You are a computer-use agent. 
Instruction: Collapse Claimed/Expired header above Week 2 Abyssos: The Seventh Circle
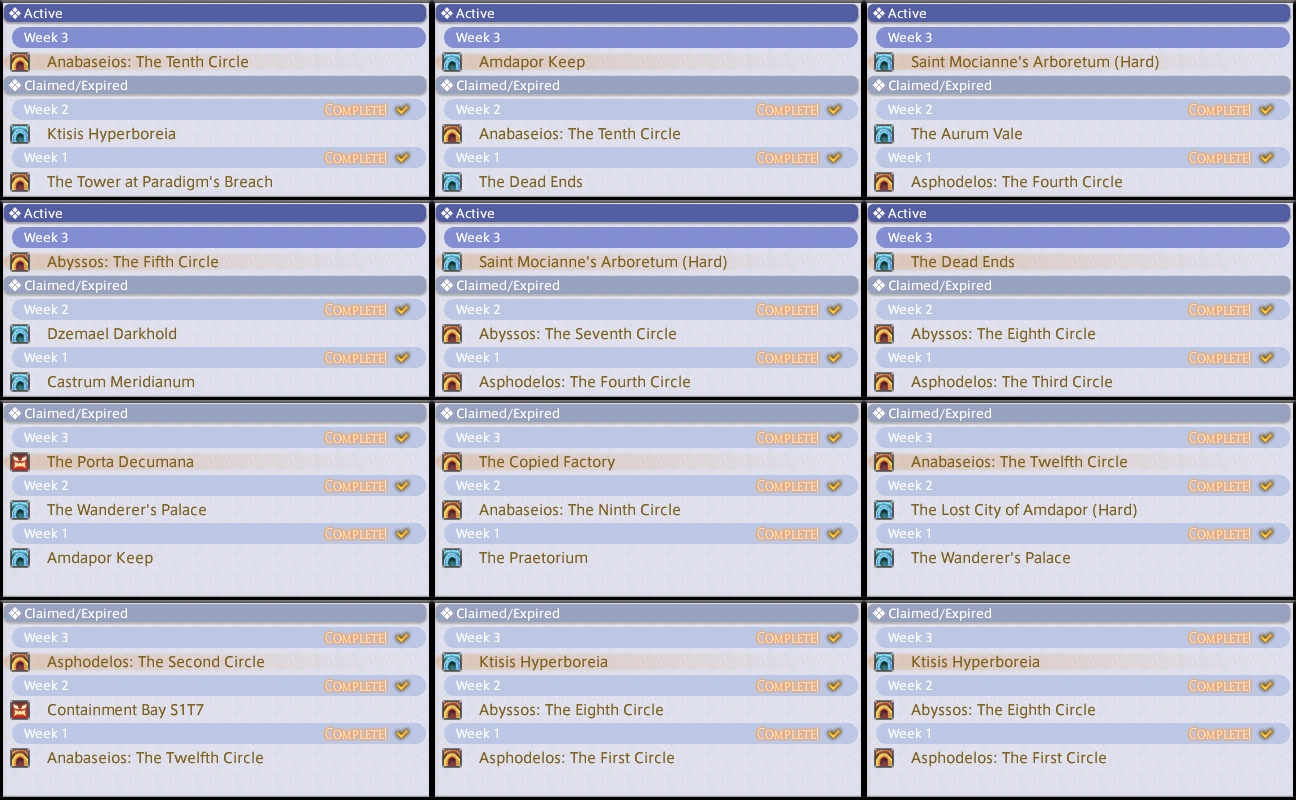pyautogui.click(x=647, y=286)
